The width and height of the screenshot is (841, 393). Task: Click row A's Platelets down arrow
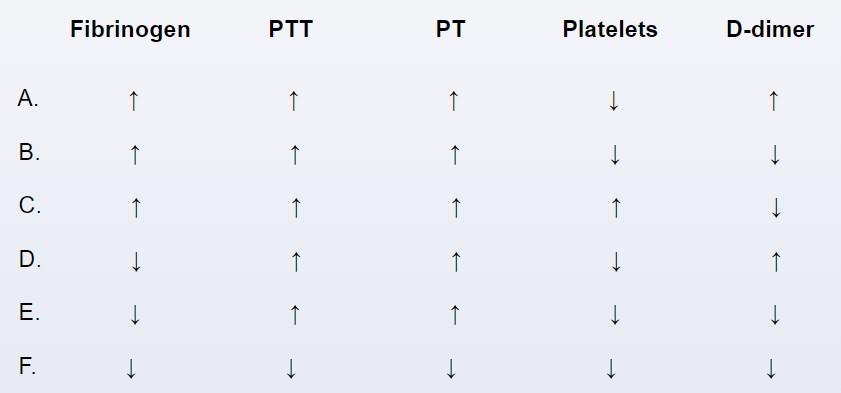614,101
